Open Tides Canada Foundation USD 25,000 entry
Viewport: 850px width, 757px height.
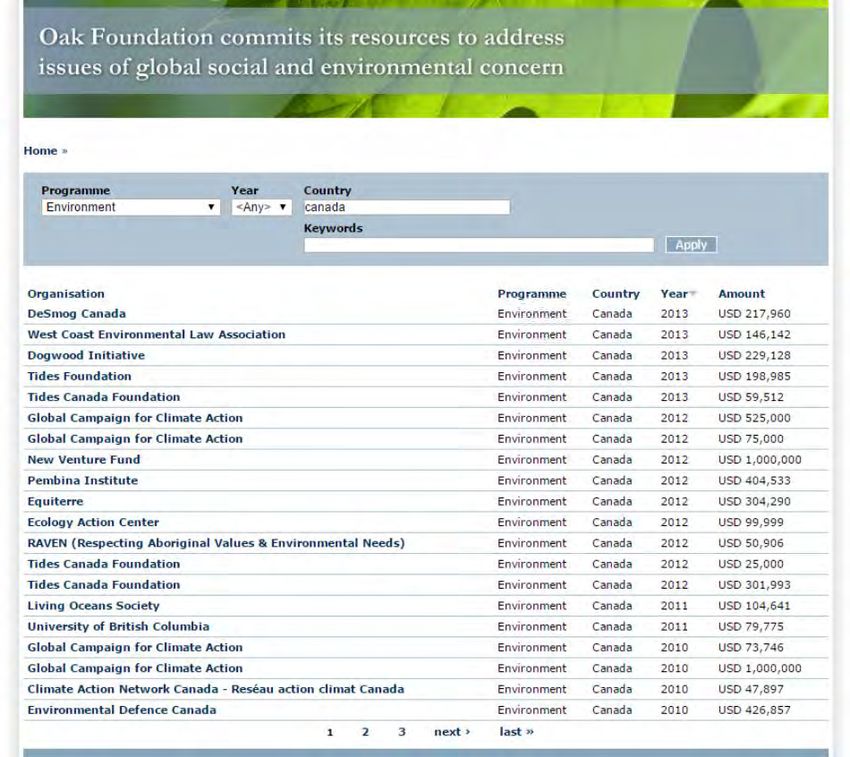tap(104, 564)
